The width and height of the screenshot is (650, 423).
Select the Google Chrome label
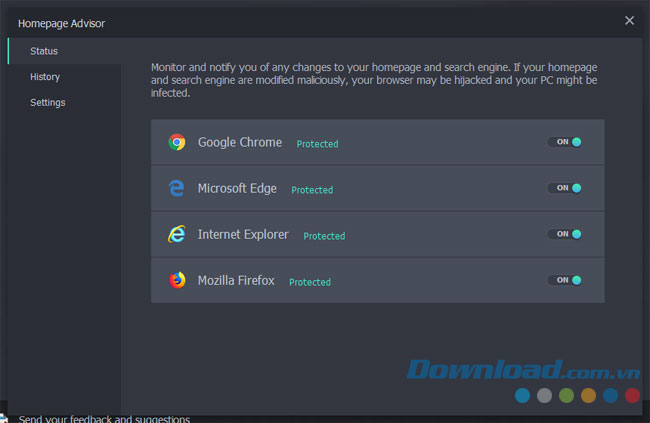tap(240, 142)
